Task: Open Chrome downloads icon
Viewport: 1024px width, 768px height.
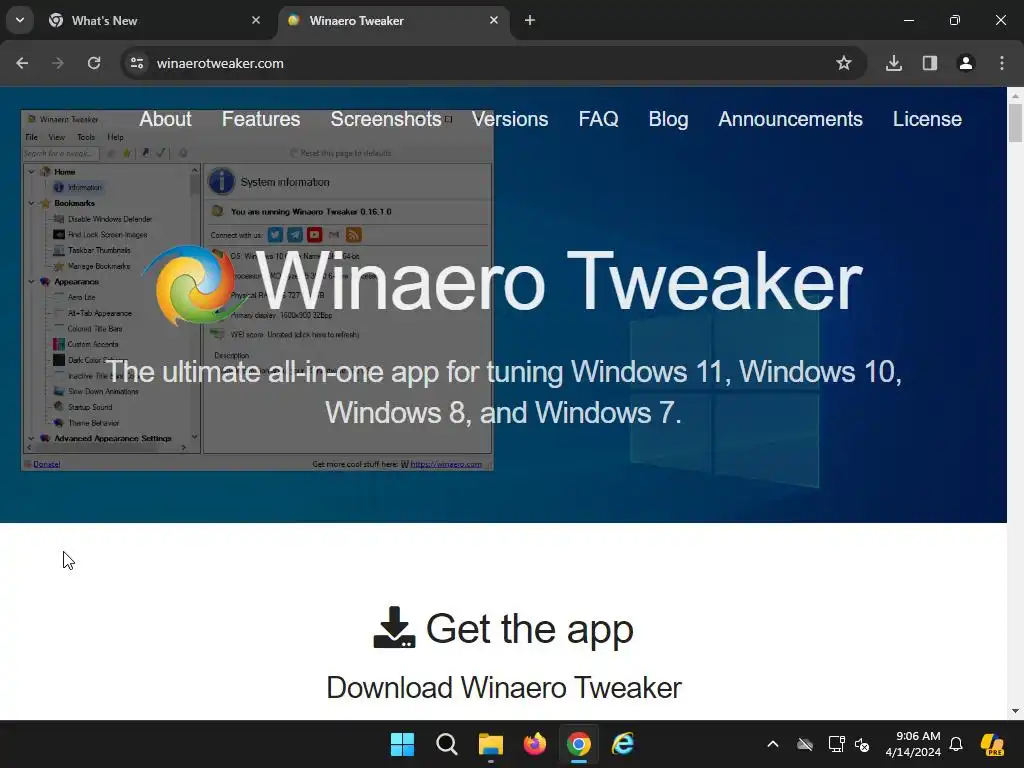Action: pyautogui.click(x=894, y=63)
